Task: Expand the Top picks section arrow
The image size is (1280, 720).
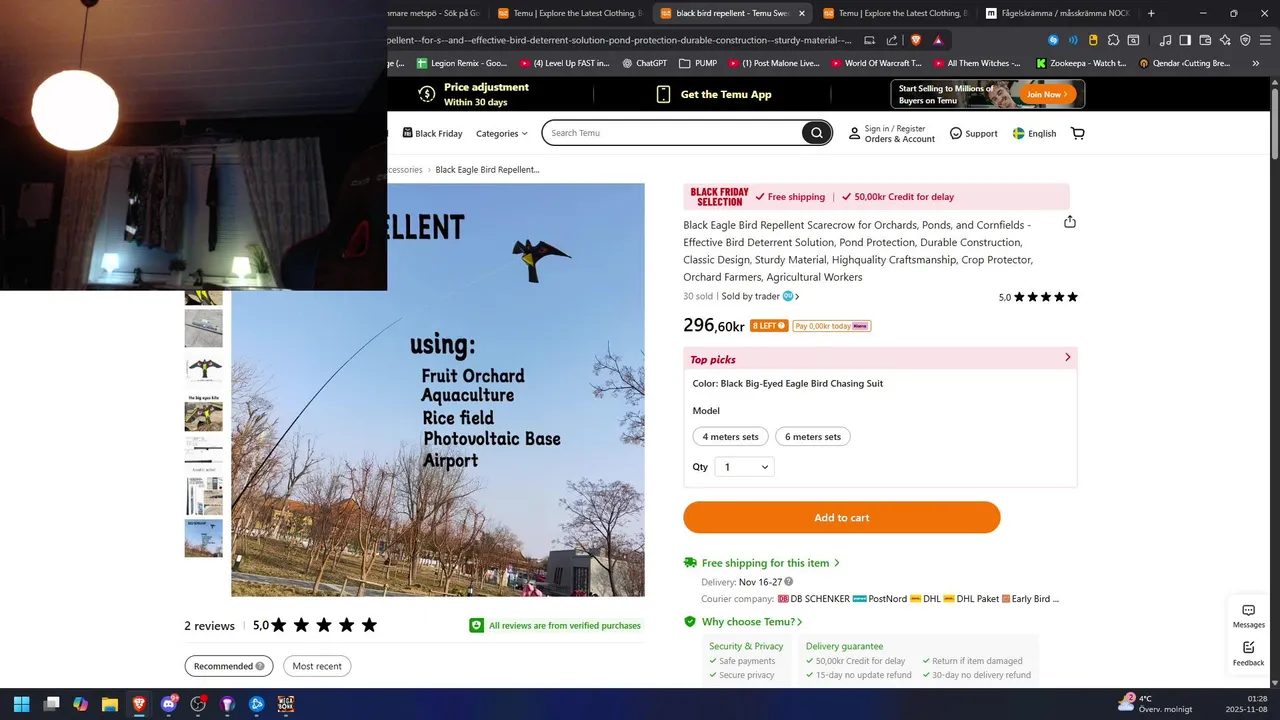Action: 1067,357
